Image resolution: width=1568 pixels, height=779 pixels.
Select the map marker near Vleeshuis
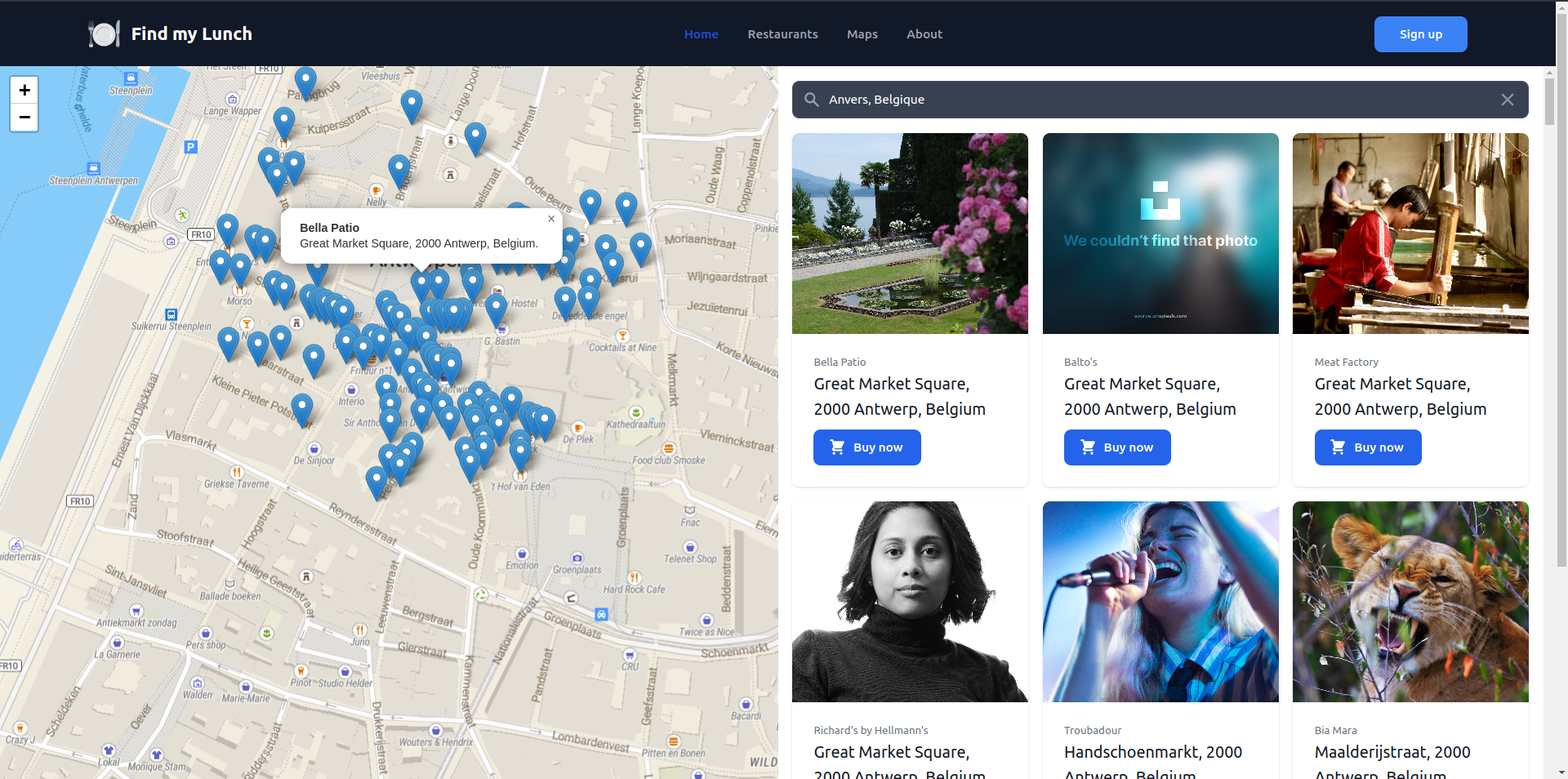coord(412,106)
